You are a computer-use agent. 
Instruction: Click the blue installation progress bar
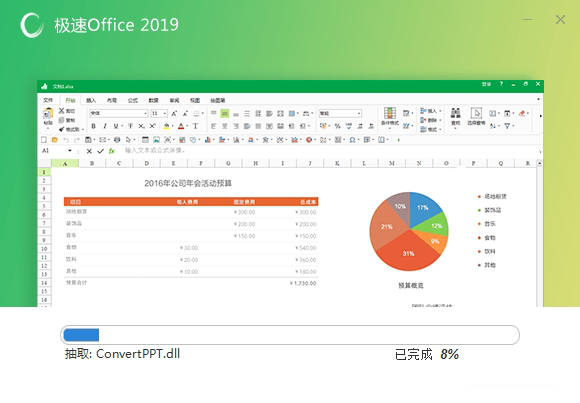(81, 335)
